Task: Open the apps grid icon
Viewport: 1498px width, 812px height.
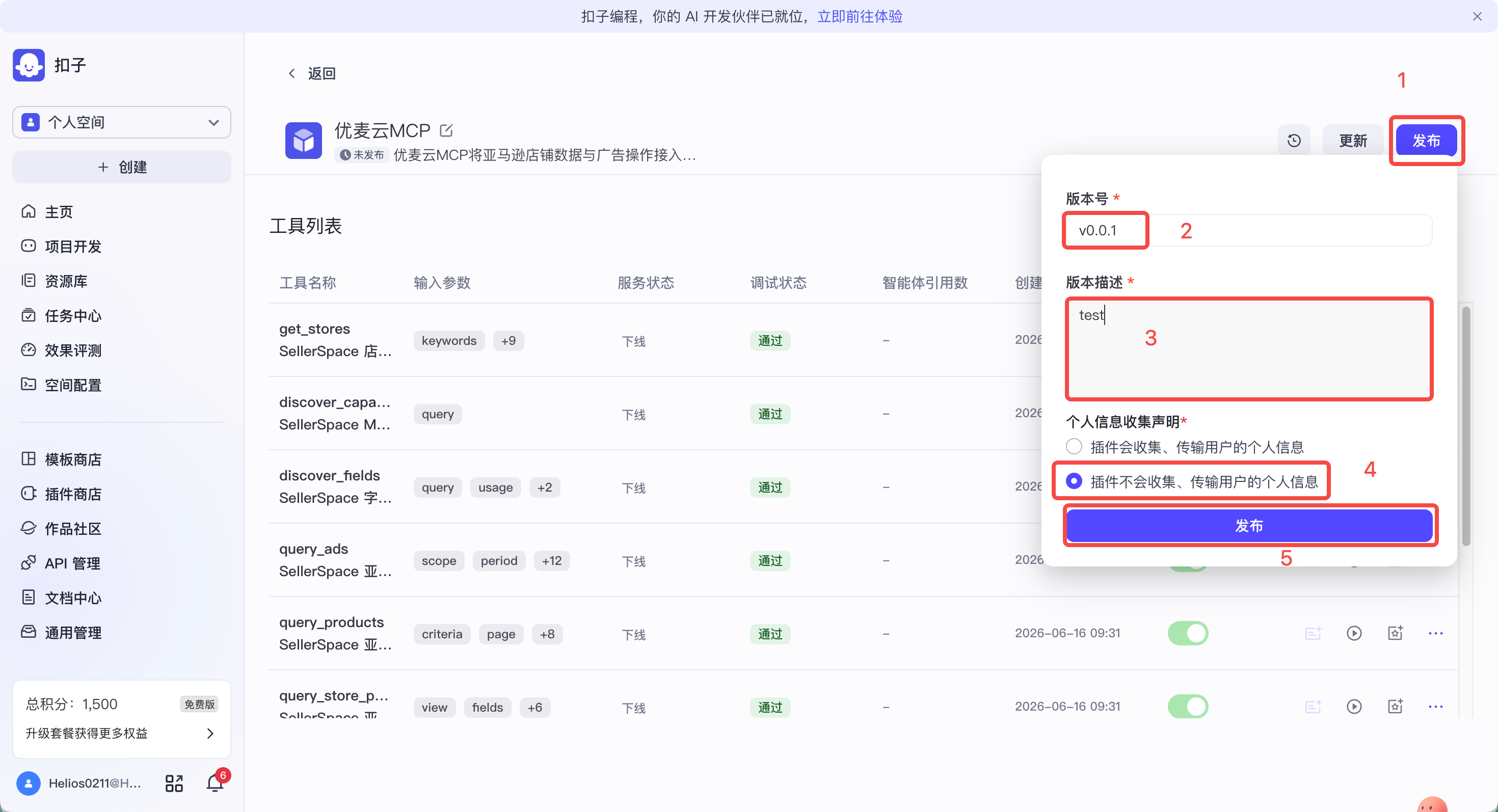Action: click(x=174, y=783)
